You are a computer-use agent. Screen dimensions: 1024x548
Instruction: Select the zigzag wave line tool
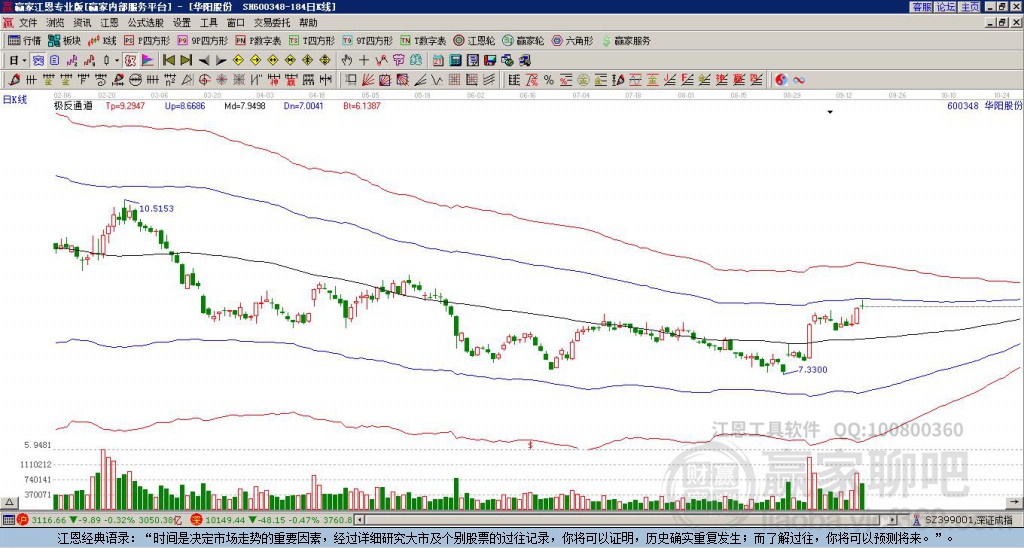[x=436, y=80]
